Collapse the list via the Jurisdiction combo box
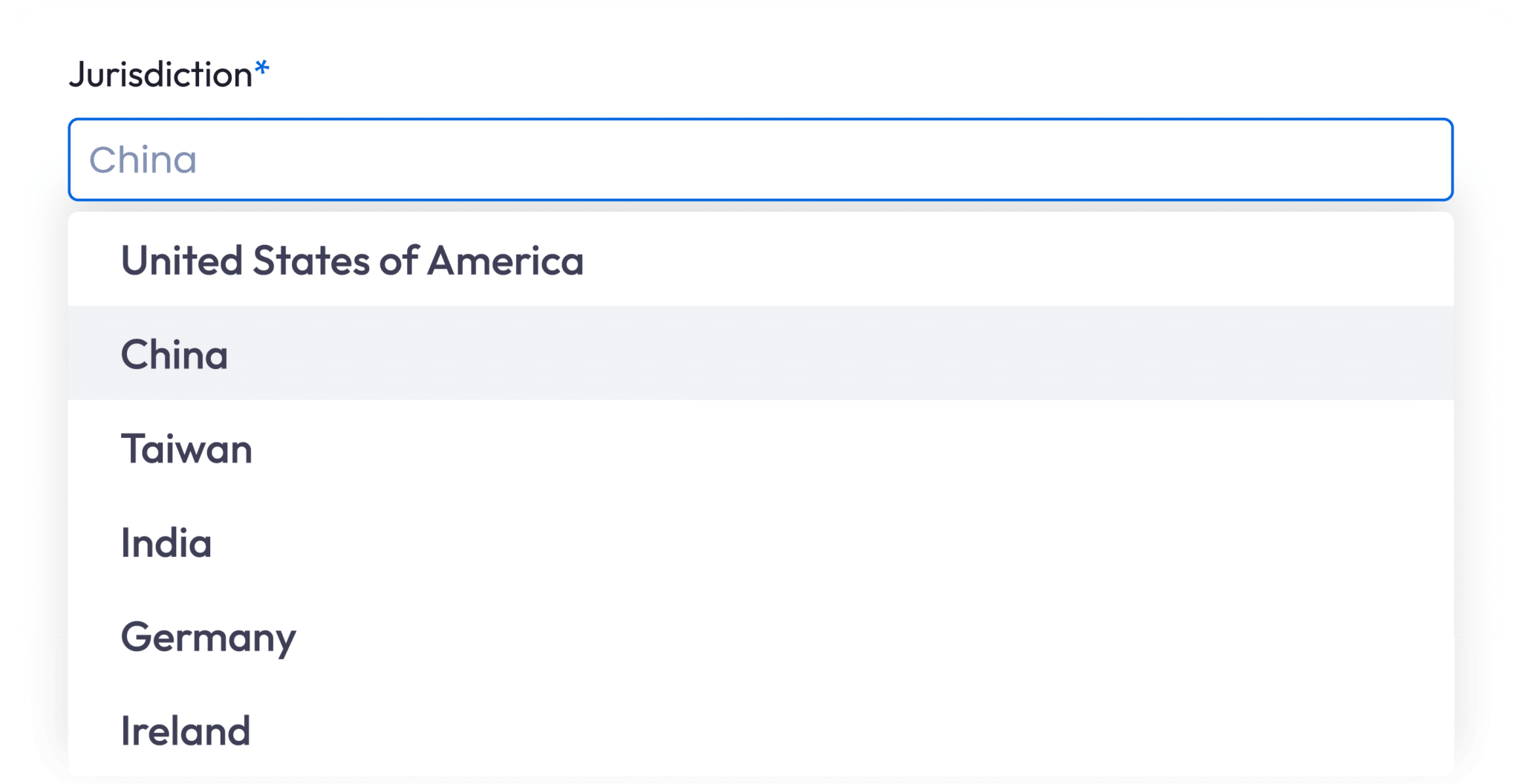This screenshot has width=1521, height=784. 760,160
